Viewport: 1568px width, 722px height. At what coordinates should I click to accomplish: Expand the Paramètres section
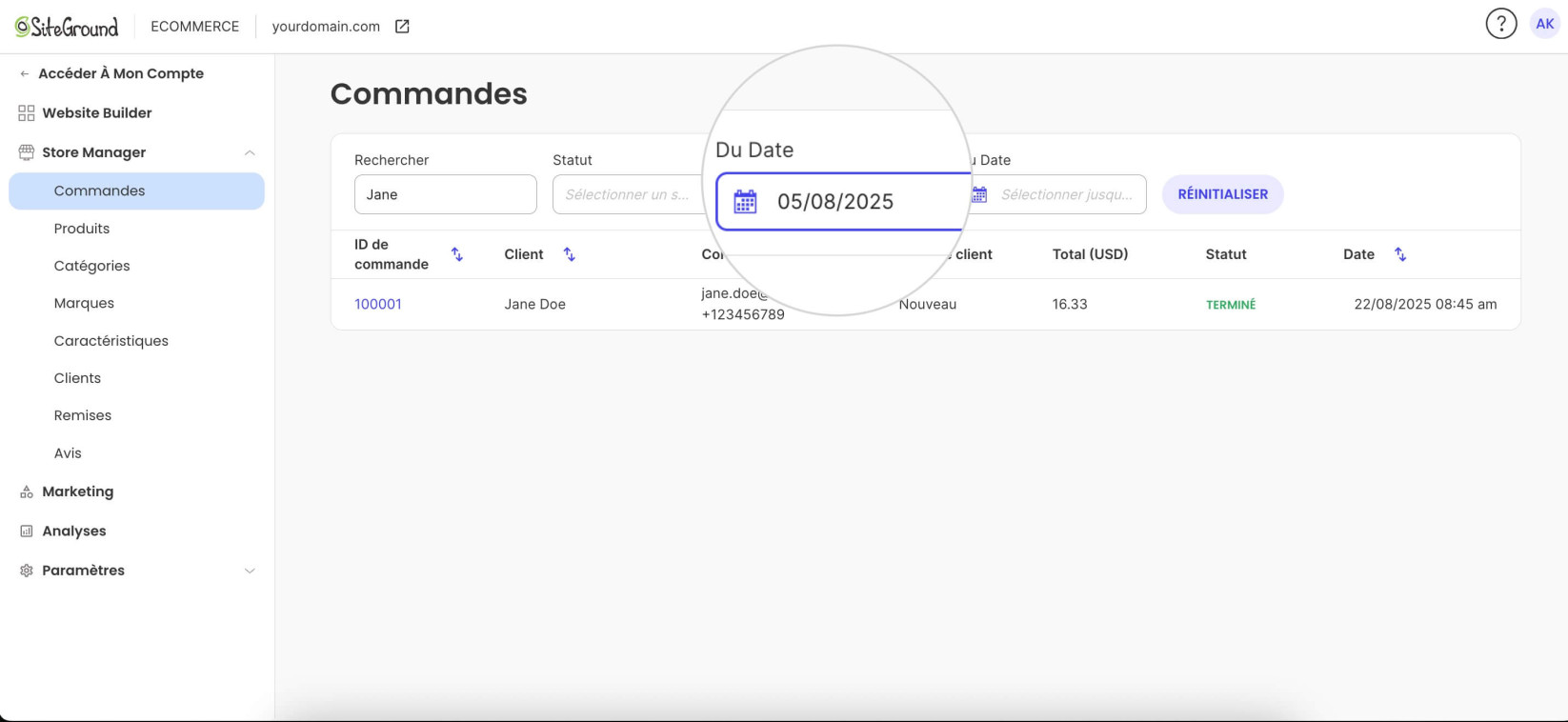(250, 571)
